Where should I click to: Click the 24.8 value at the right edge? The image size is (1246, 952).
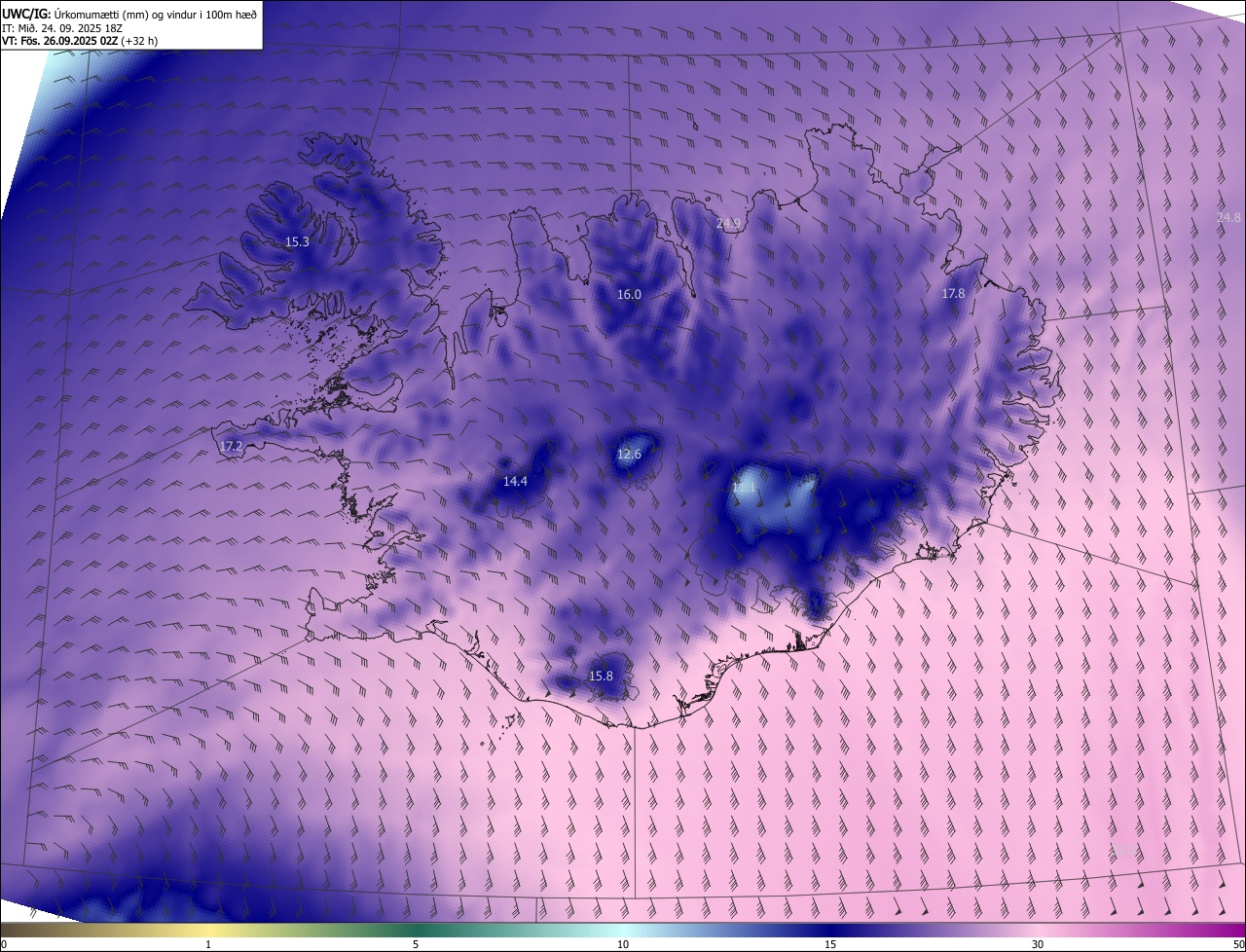tap(1228, 217)
